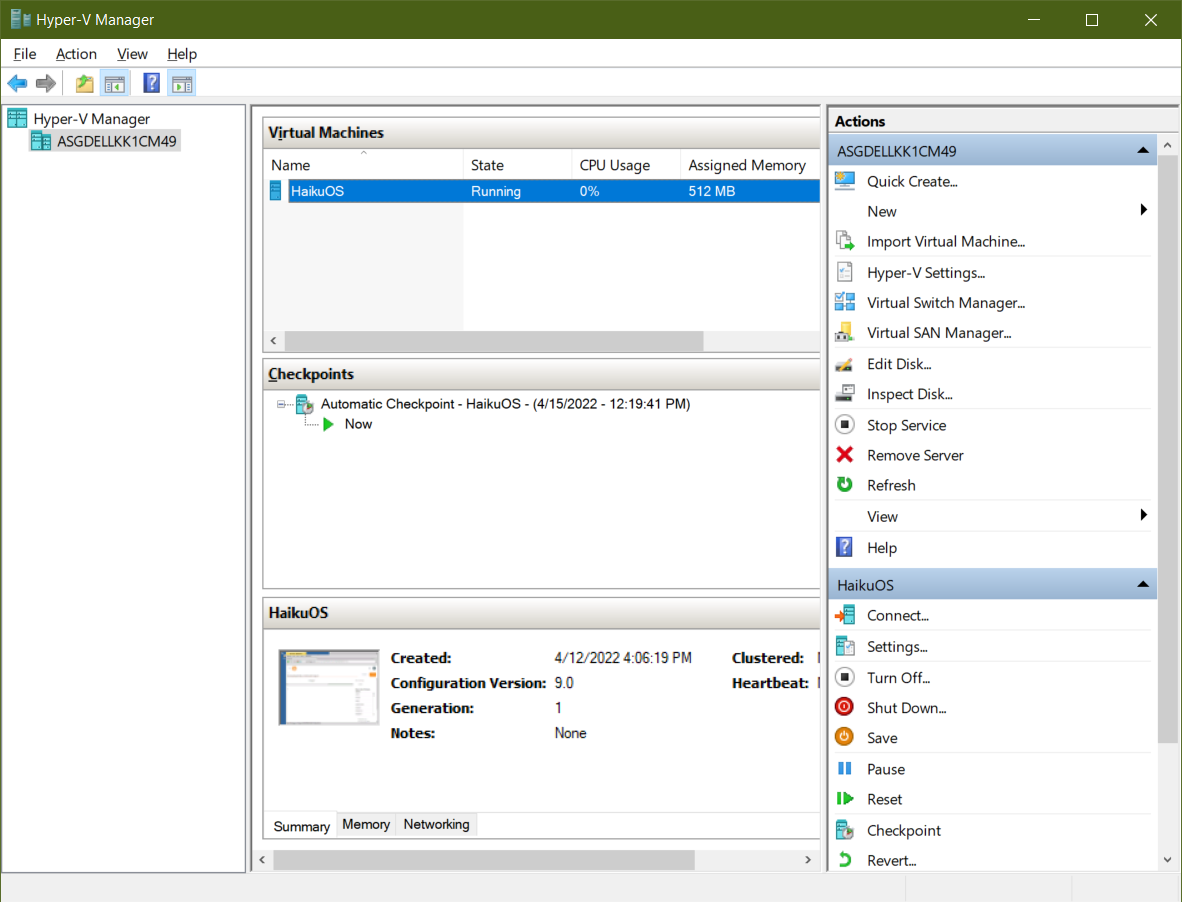
Task: Click the Back arrow toolbar icon
Action: point(17,84)
